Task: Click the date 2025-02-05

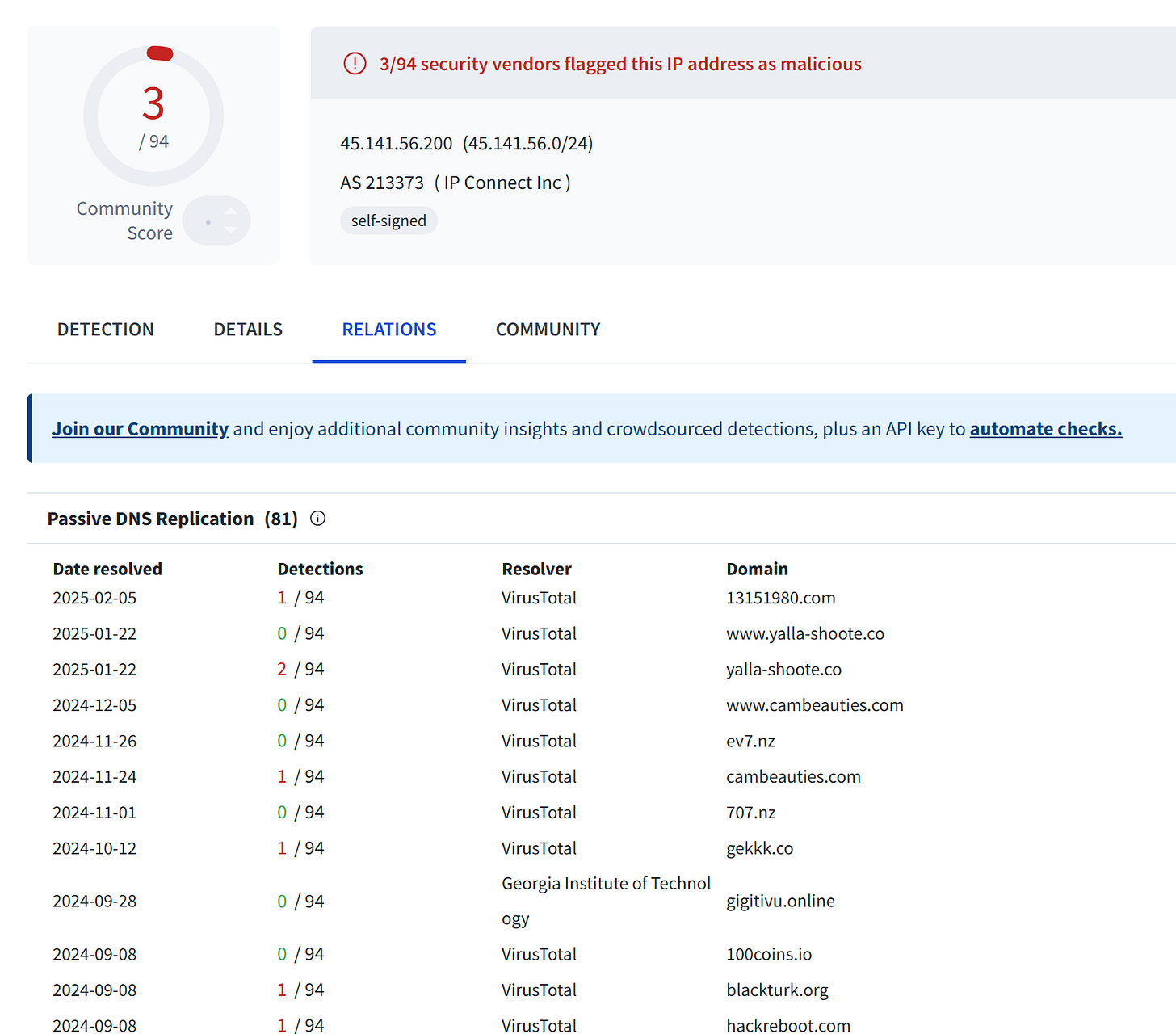Action: point(94,598)
